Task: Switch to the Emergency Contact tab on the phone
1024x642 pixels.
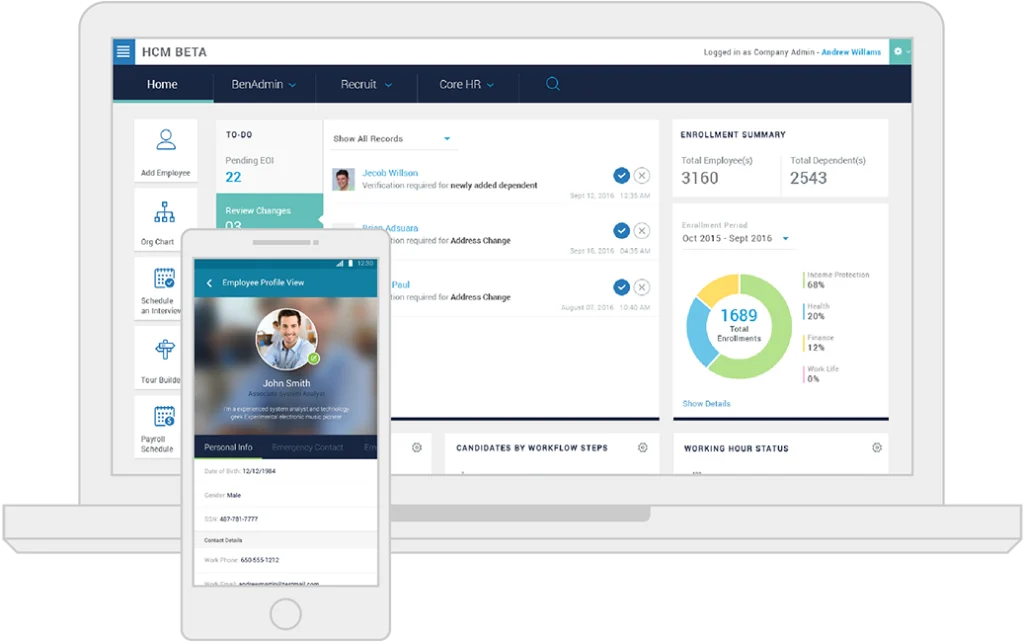Action: (308, 447)
